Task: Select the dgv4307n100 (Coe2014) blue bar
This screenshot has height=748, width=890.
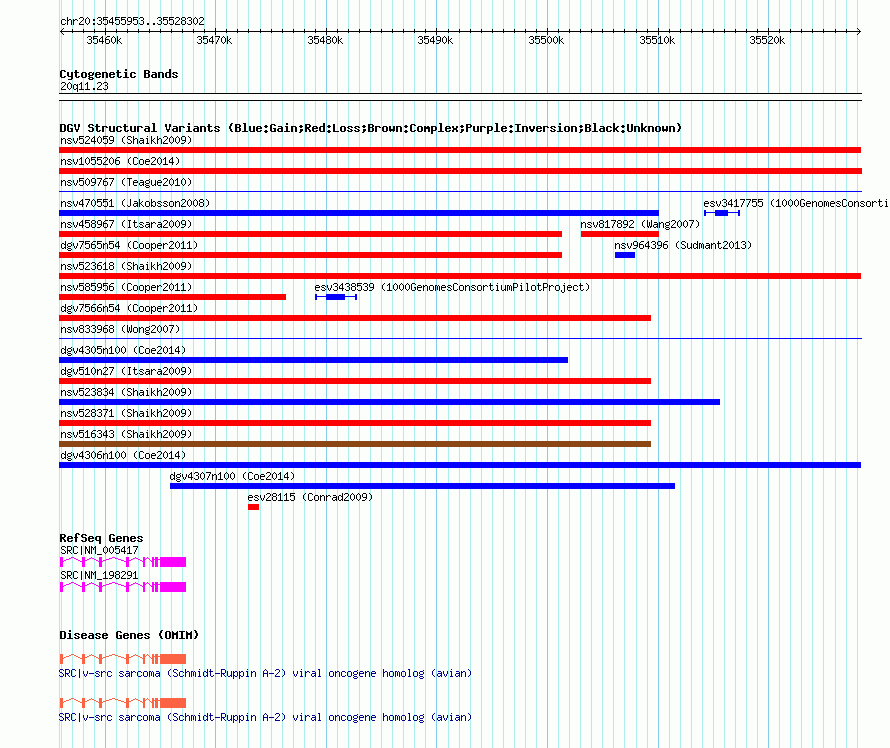Action: point(422,486)
